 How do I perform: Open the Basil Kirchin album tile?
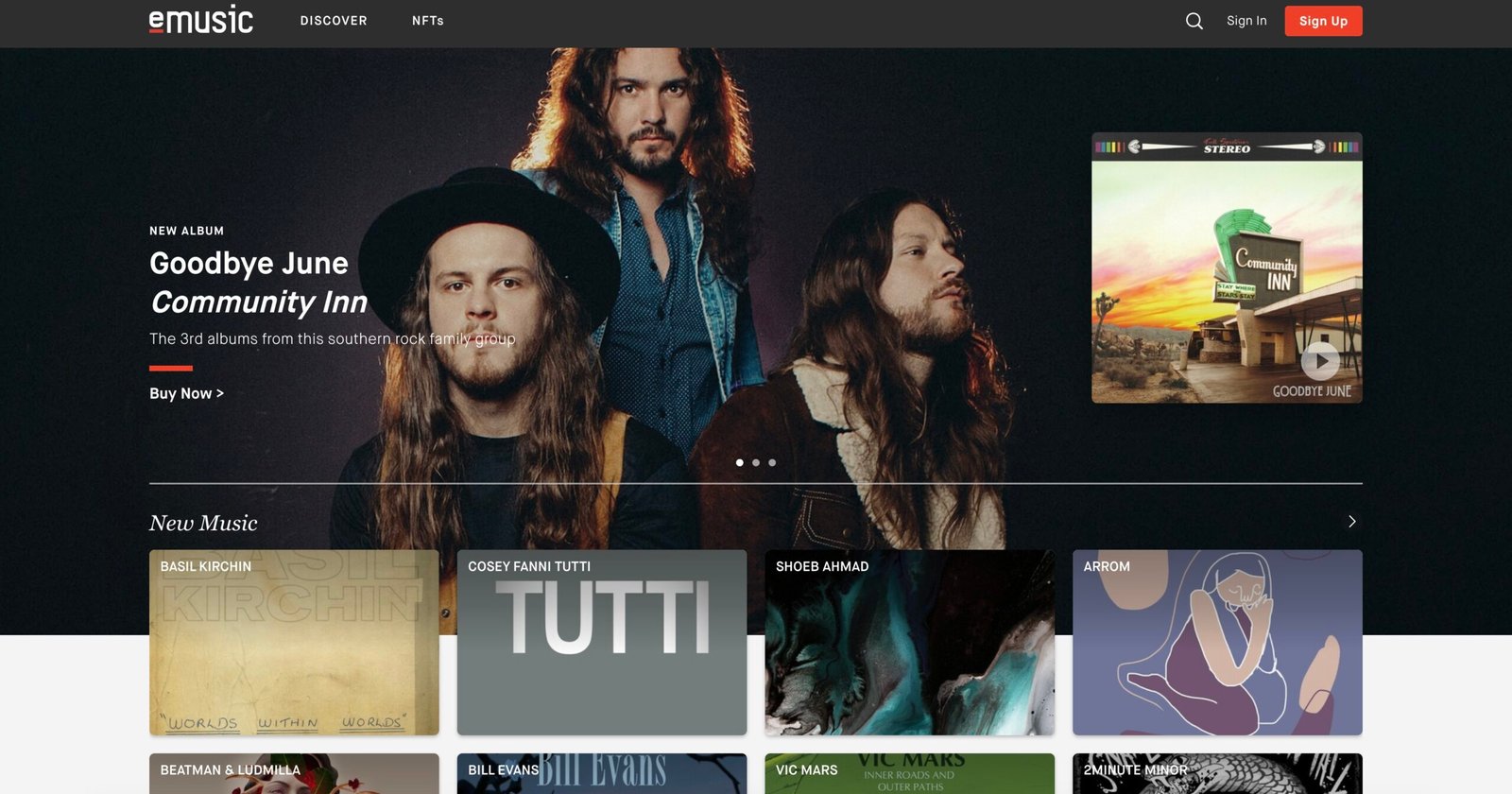(x=294, y=643)
